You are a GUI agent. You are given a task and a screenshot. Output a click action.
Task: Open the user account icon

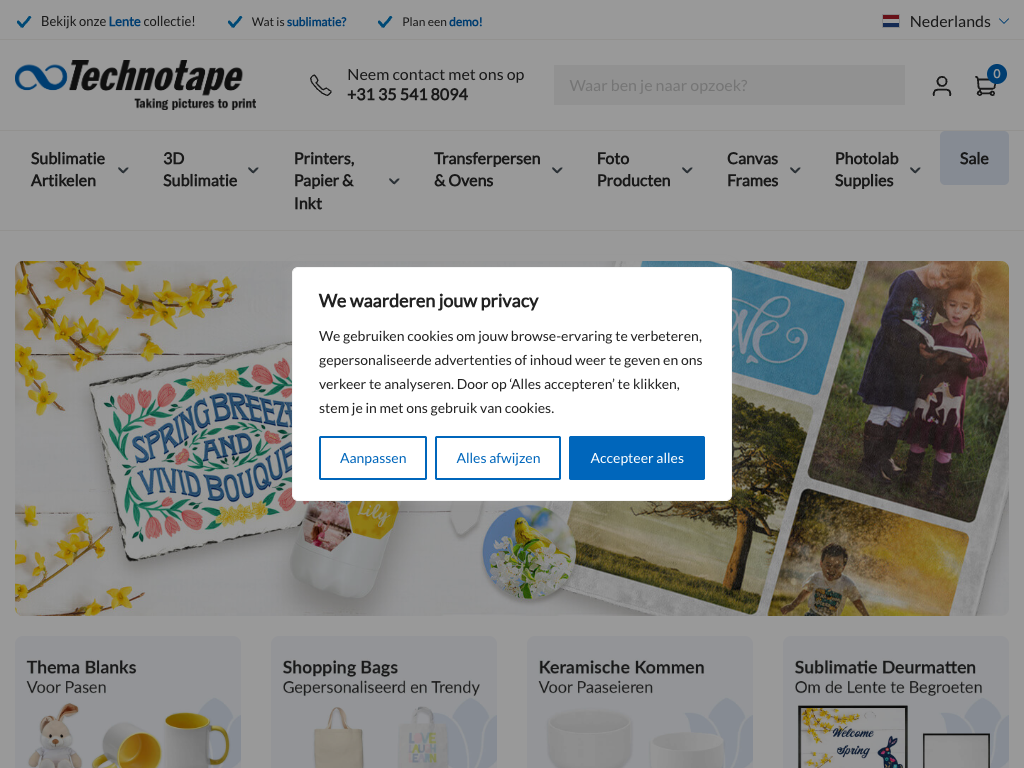[941, 86]
